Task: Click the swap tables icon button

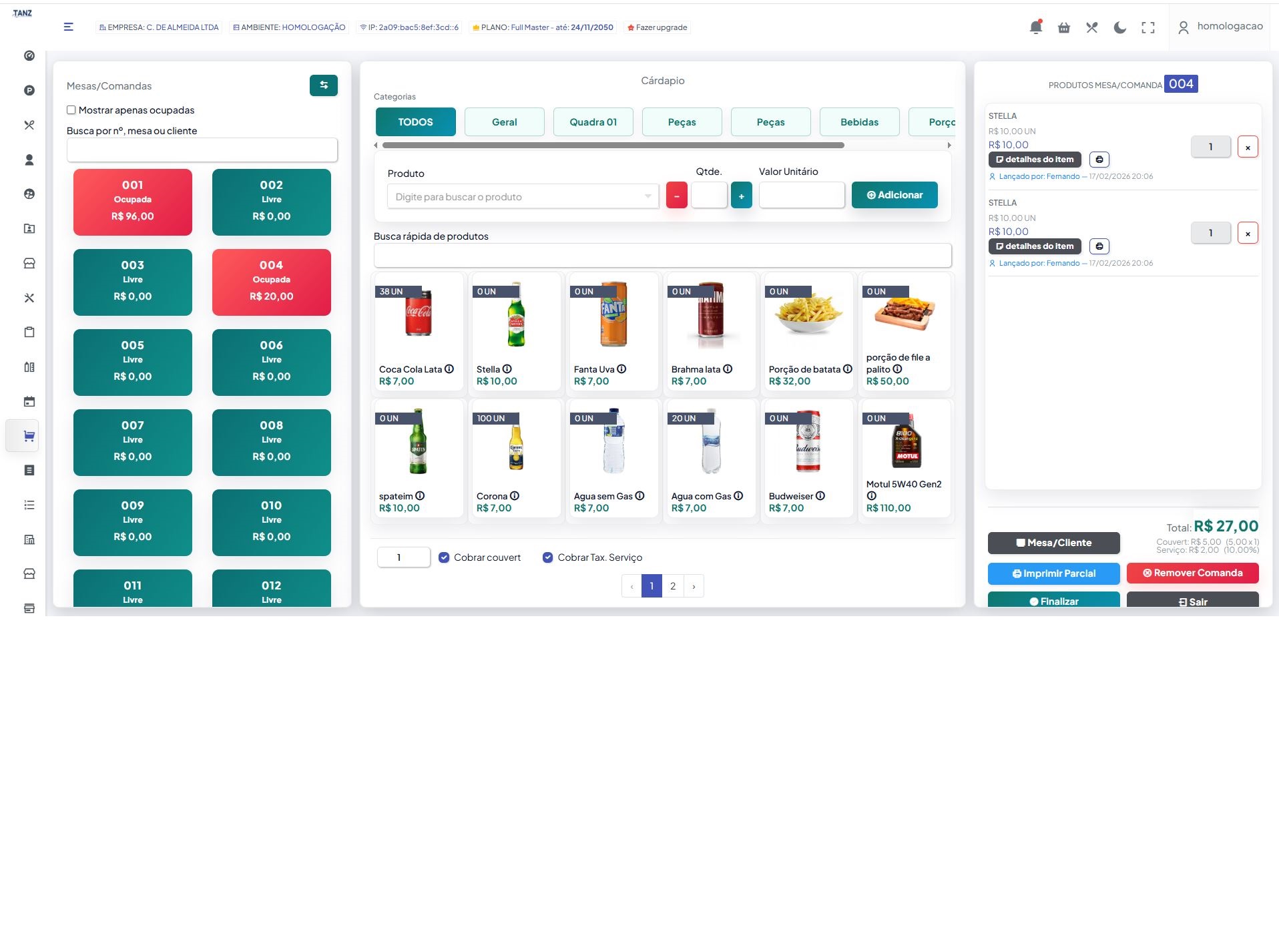Action: click(x=324, y=85)
